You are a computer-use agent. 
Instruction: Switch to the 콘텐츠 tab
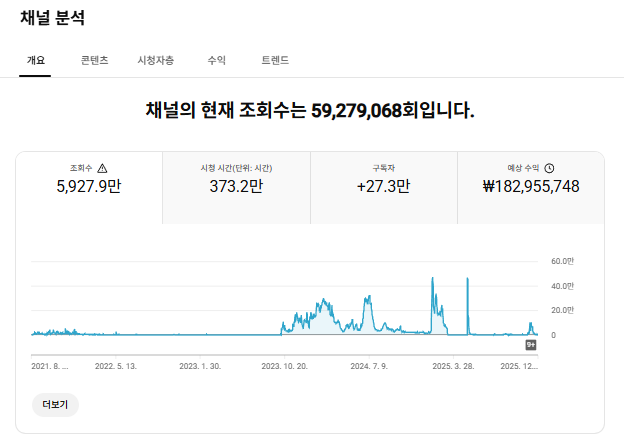point(95,60)
